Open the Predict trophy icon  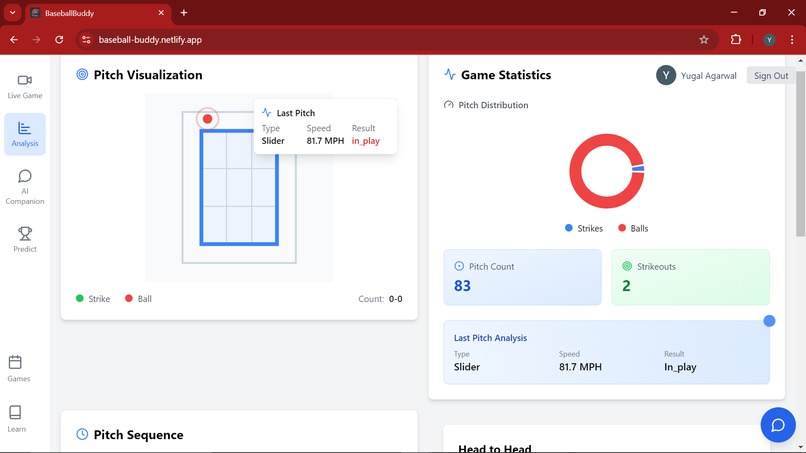click(25, 233)
